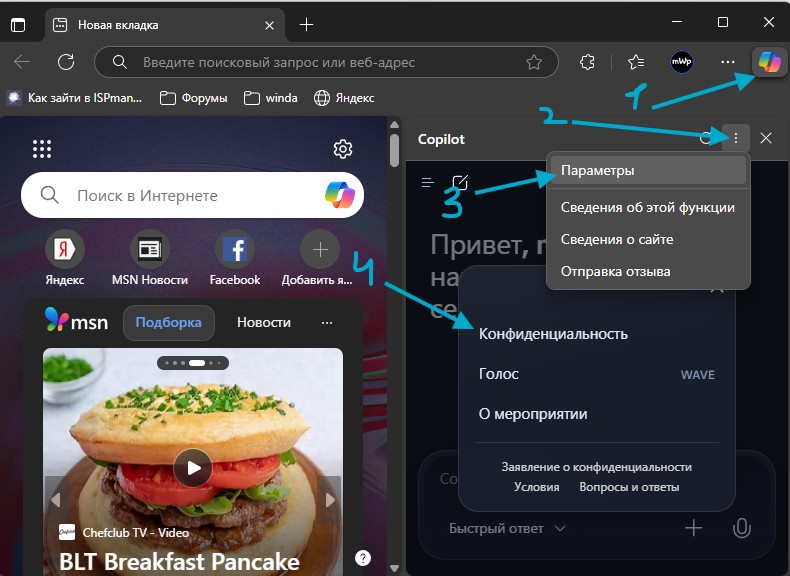Add a quick link with Добавить tile
The height and width of the screenshot is (576, 790).
point(318,258)
